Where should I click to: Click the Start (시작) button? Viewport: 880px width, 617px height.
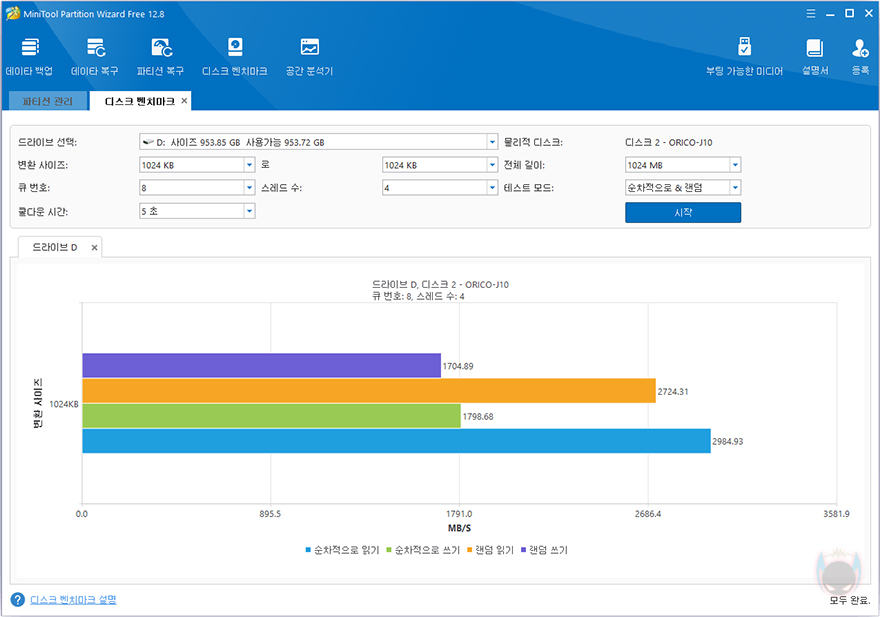683,212
